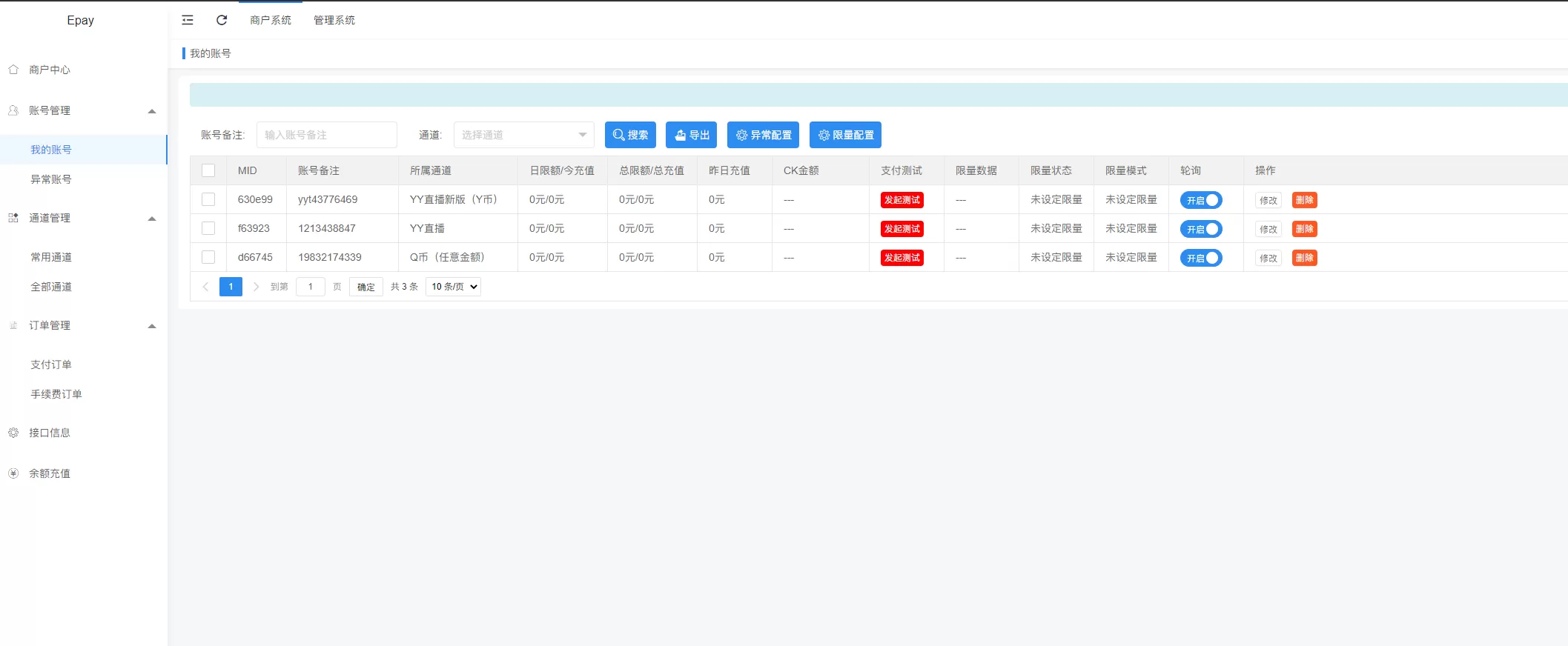Open 商户中心 home item in sidebar
1568x646 pixels.
(50, 70)
